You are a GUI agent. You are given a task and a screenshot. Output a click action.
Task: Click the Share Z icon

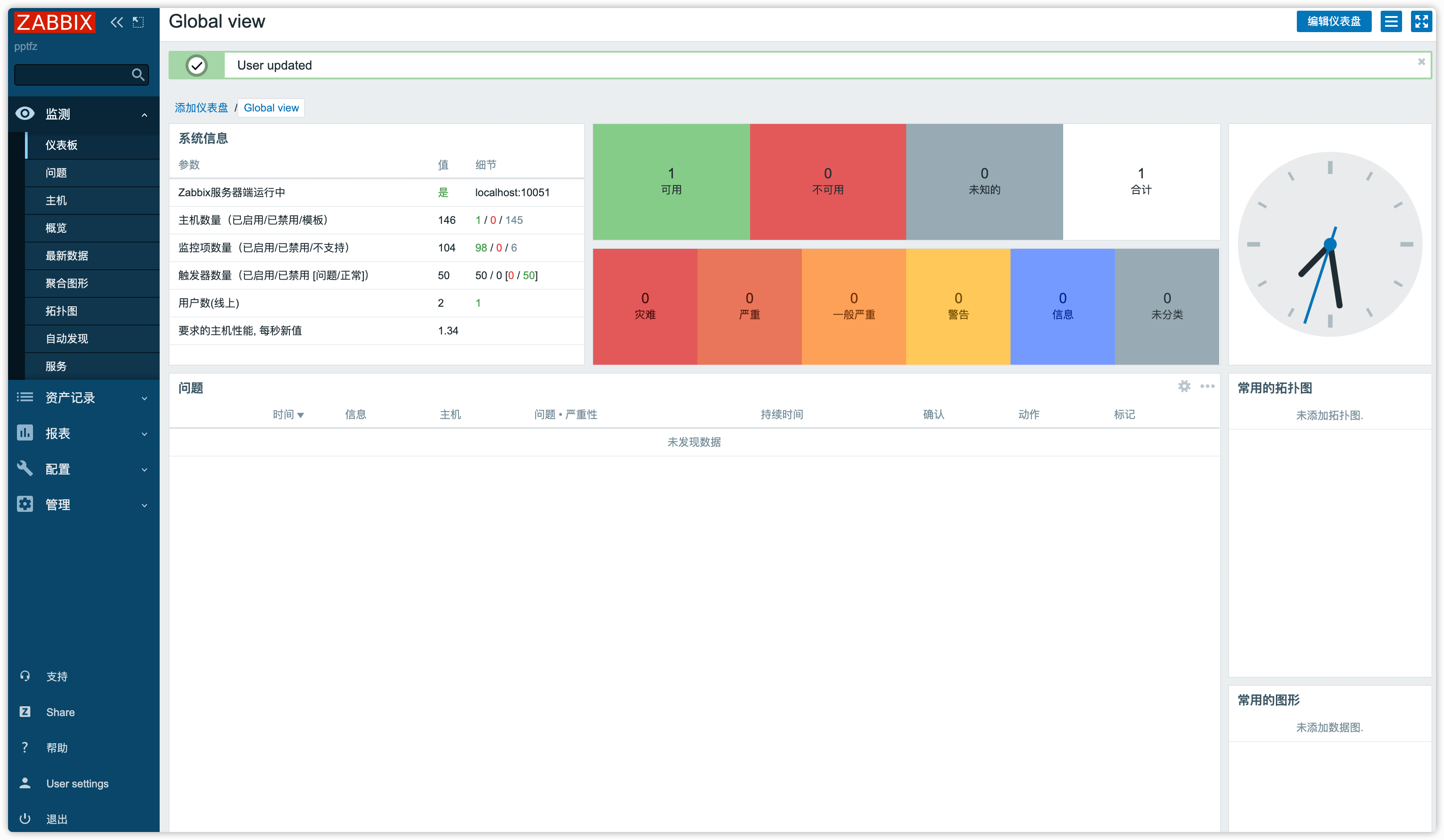[x=25, y=712]
